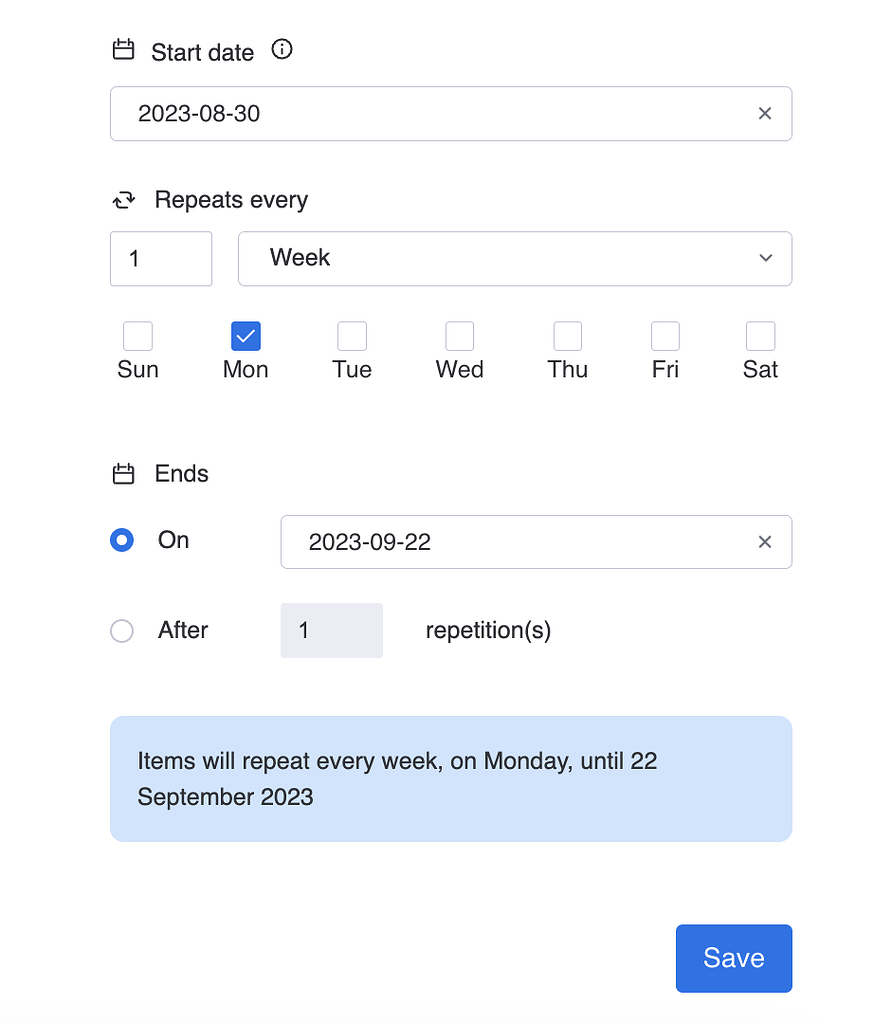Open the Week frequency dropdown
The image size is (874, 1024).
point(515,258)
